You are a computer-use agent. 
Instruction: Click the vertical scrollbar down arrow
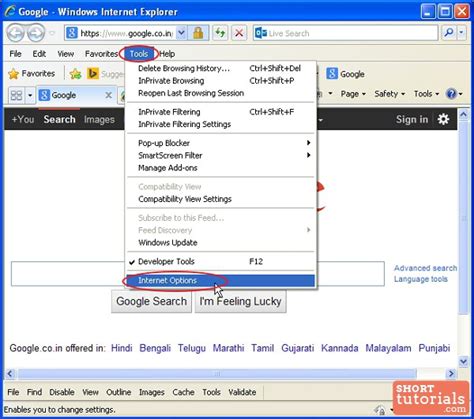click(x=463, y=361)
